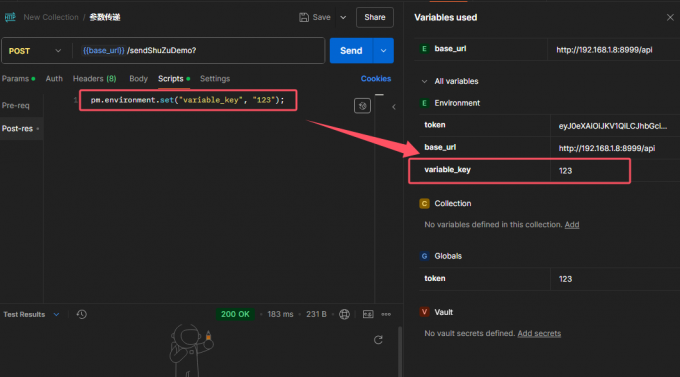Click the request URL input field
Image resolution: width=680 pixels, height=377 pixels.
(199, 51)
